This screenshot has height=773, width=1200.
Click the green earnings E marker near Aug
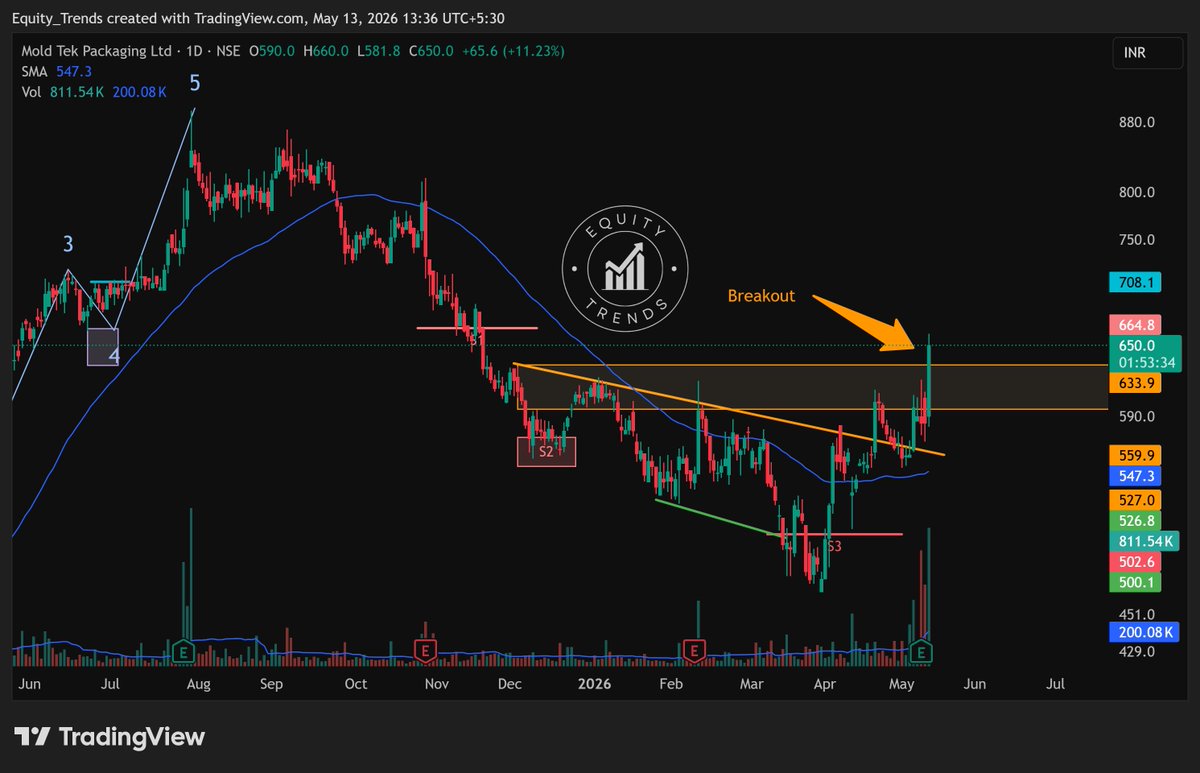click(183, 651)
